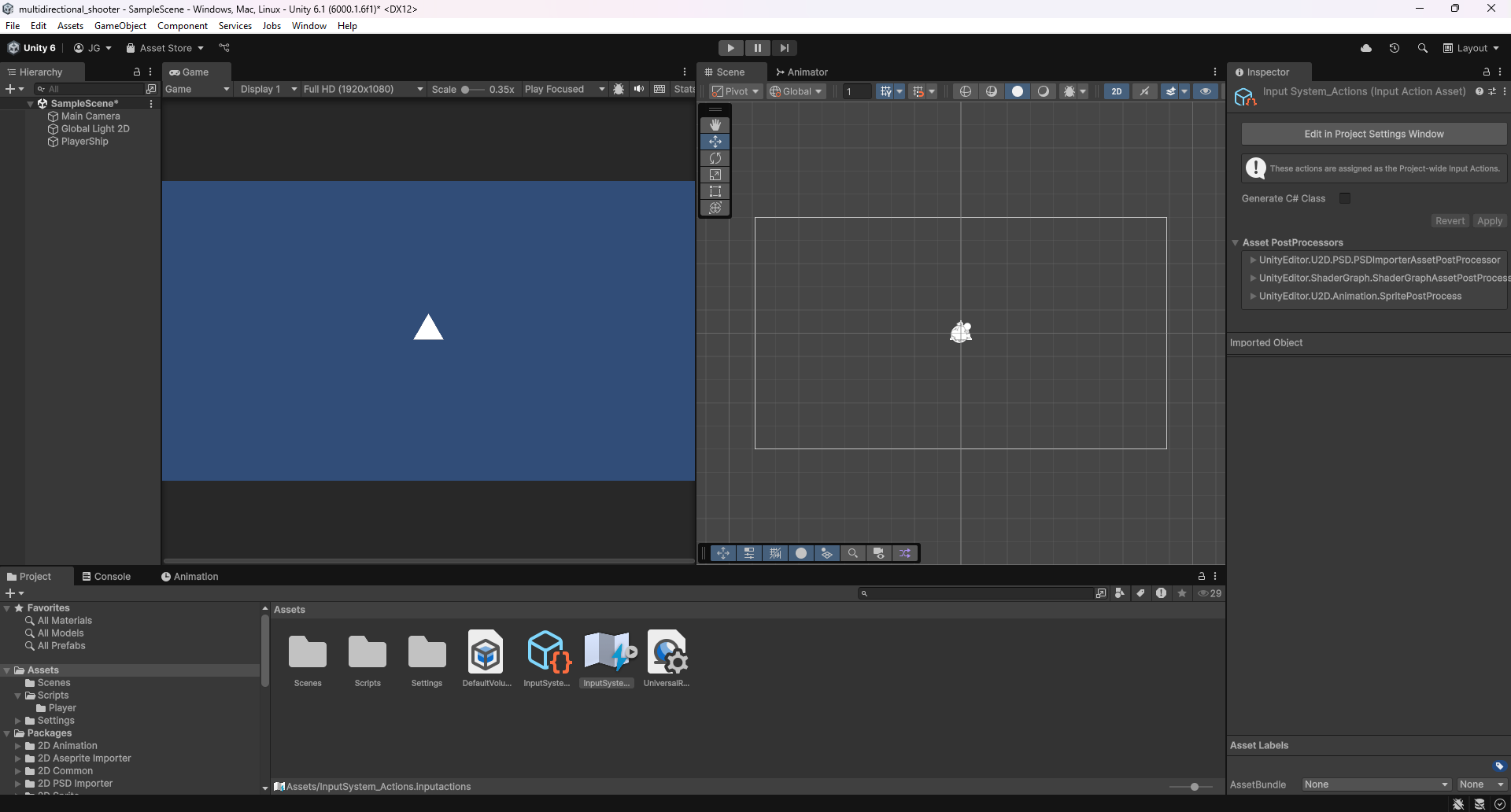Enable the Generate C# Class checkbox

point(1345,198)
